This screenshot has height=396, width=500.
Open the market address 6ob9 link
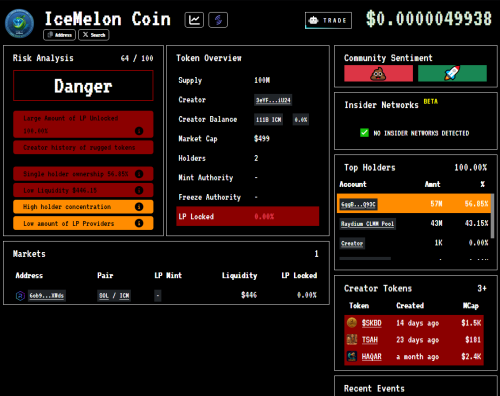46,295
